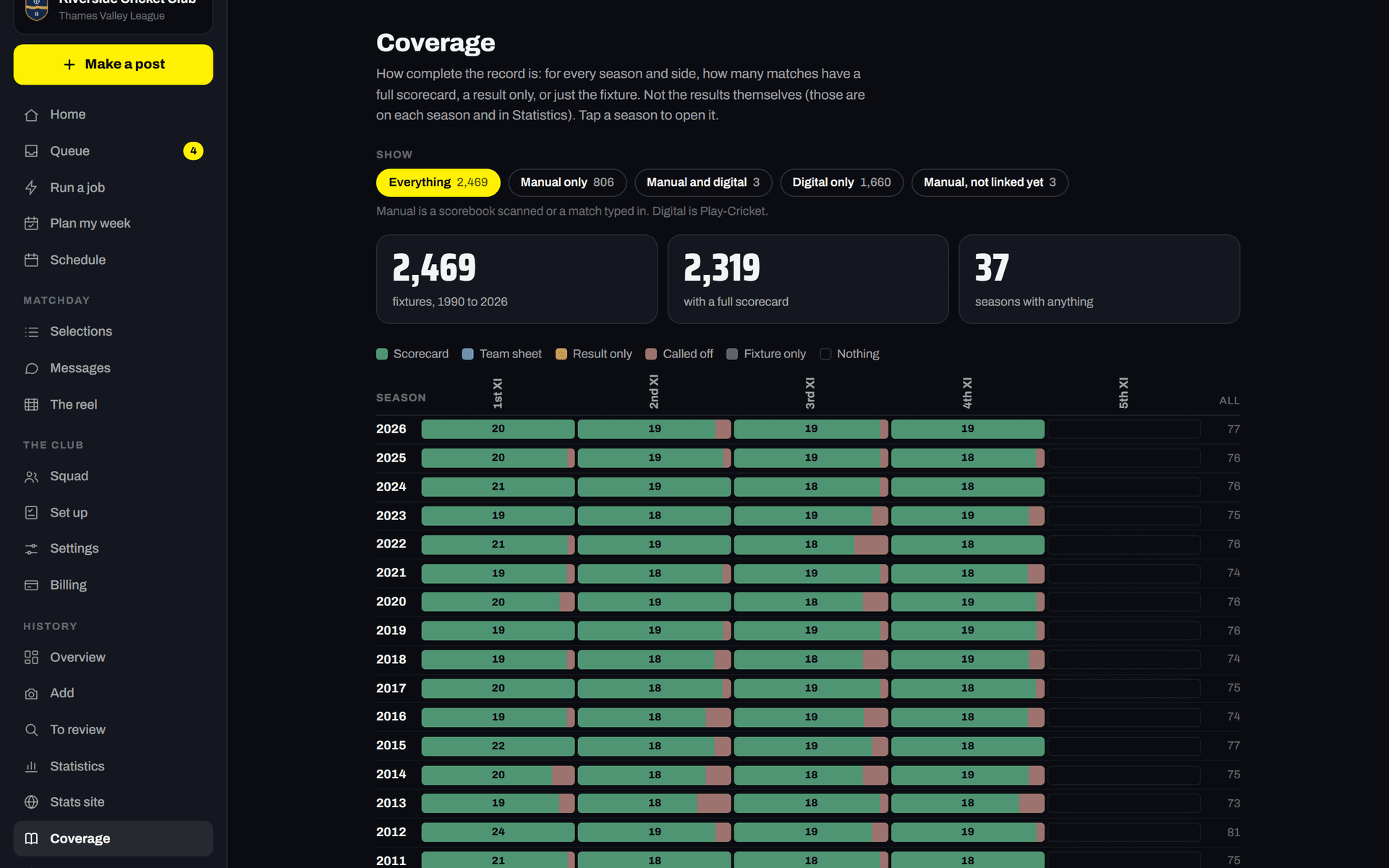Click the Coverage book icon
This screenshot has width=1389, height=868.
pos(31,838)
